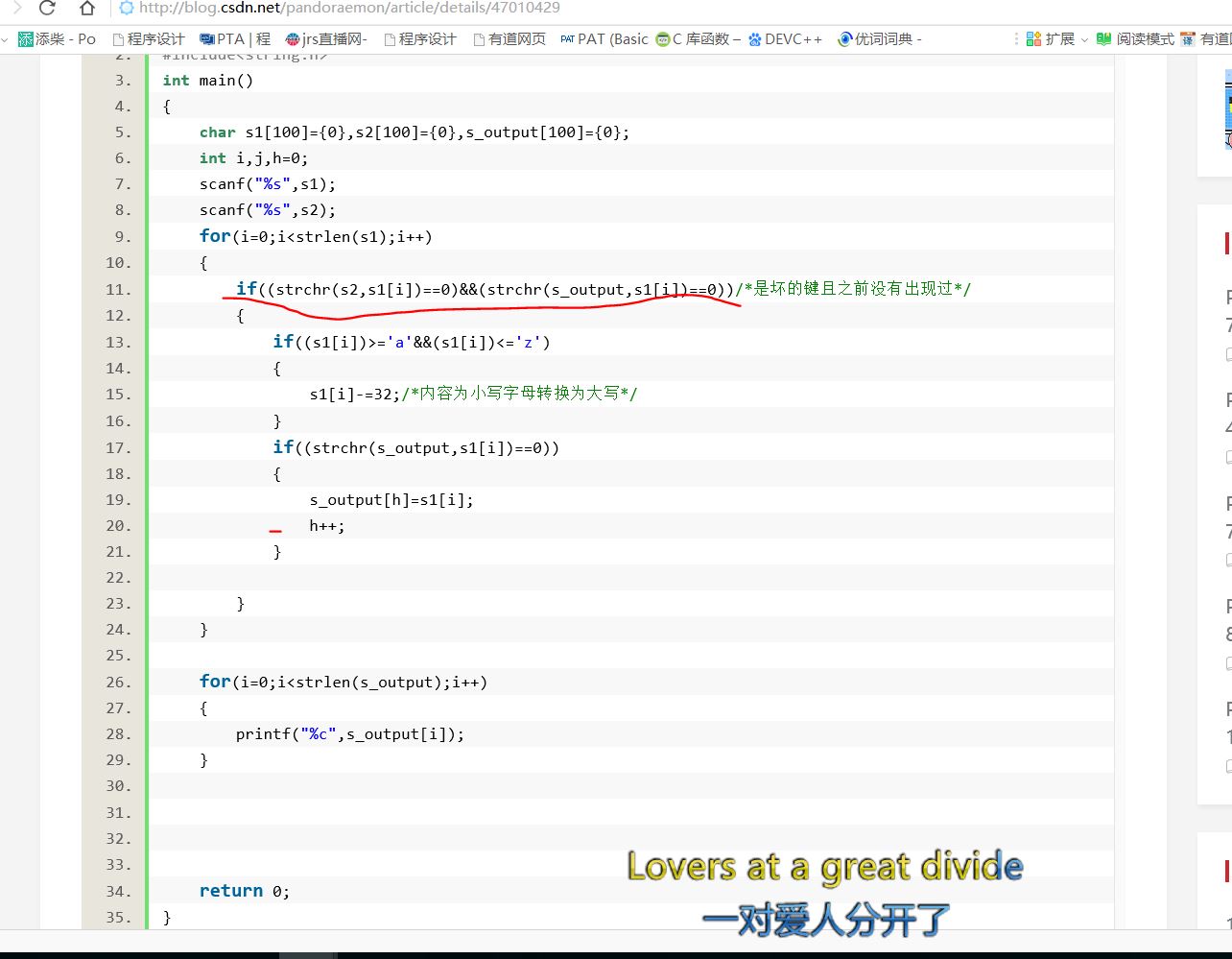Screen dimensions: 1232x959
Task: Click line number 11 in the gutter
Action: (119, 289)
